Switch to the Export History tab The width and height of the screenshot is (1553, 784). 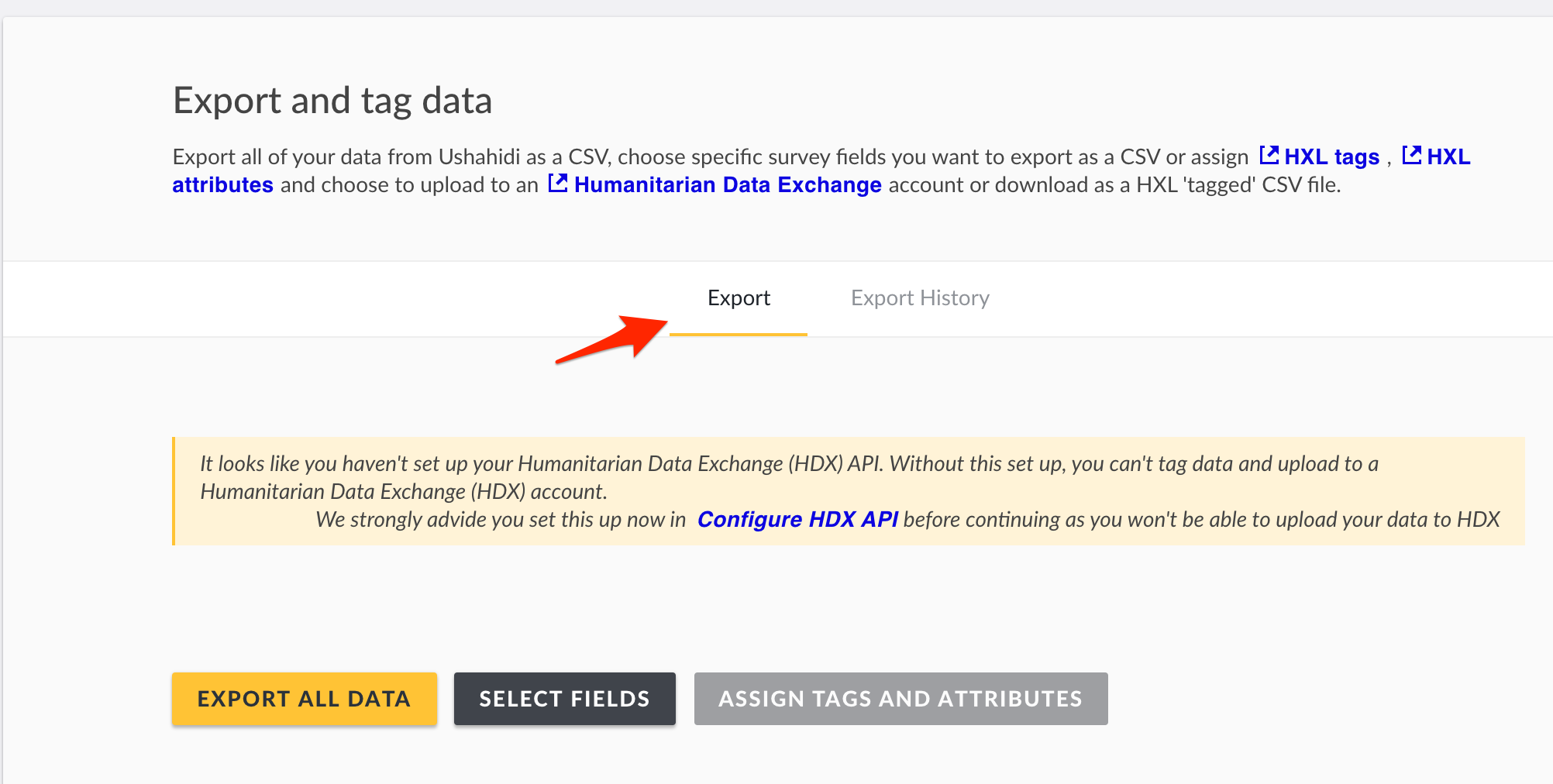coord(920,298)
